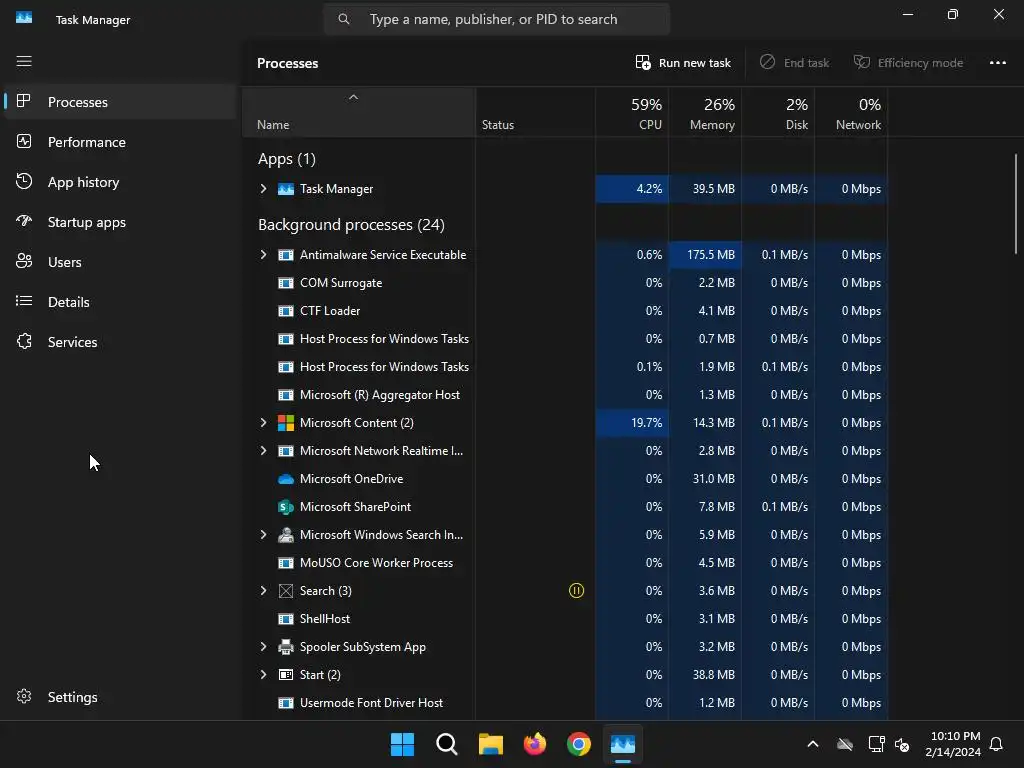This screenshot has height=768, width=1024.
Task: Click the End task button
Action: [795, 63]
